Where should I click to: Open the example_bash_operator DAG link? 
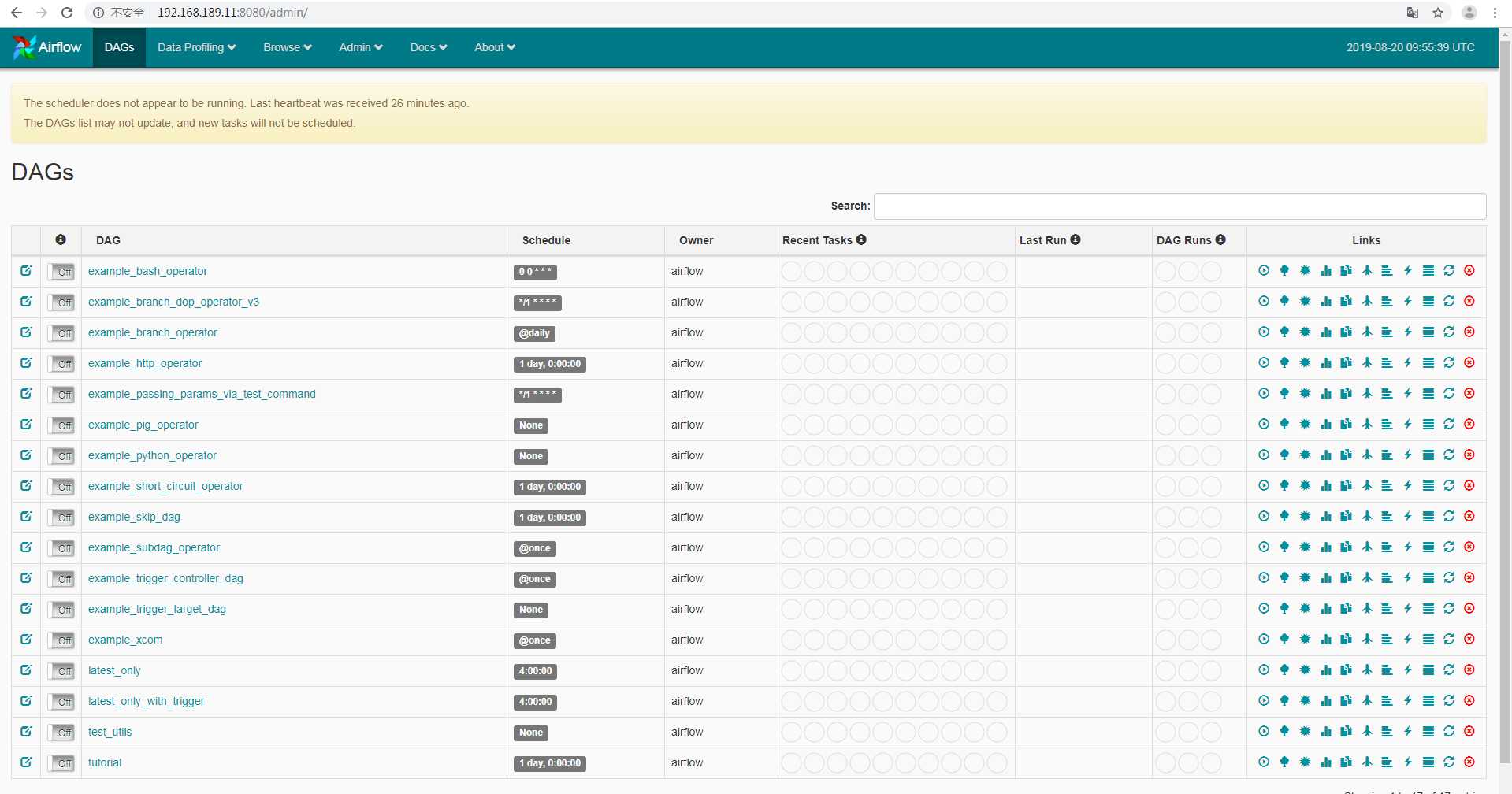click(x=147, y=271)
